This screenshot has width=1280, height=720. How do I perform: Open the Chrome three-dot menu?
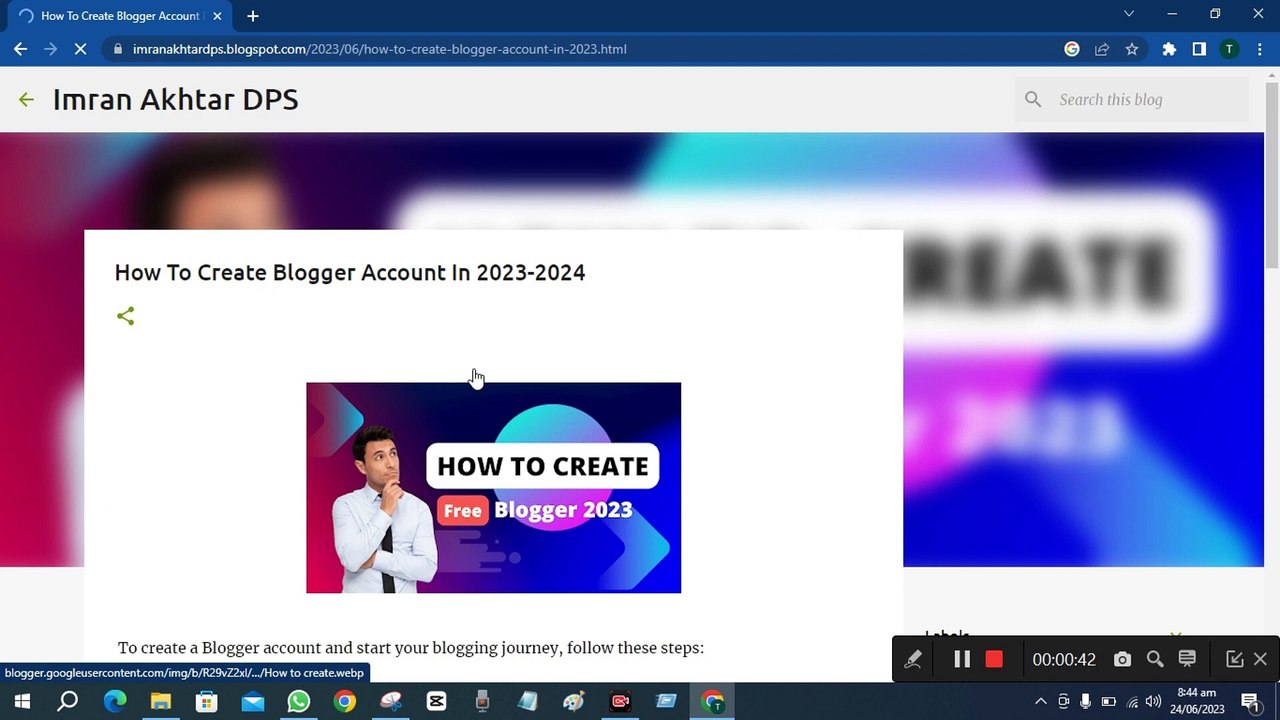pos(1259,49)
